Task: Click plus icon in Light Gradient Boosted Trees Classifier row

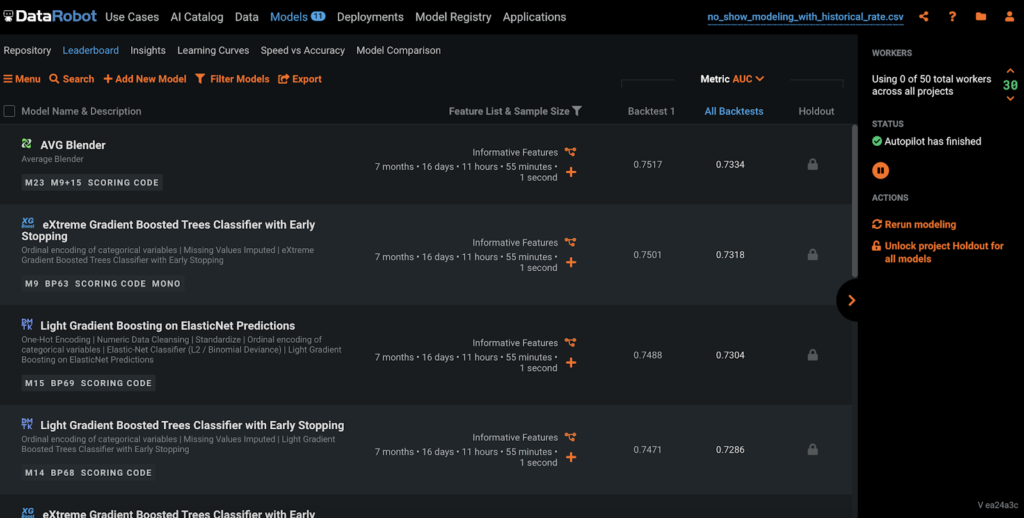Action: click(571, 457)
